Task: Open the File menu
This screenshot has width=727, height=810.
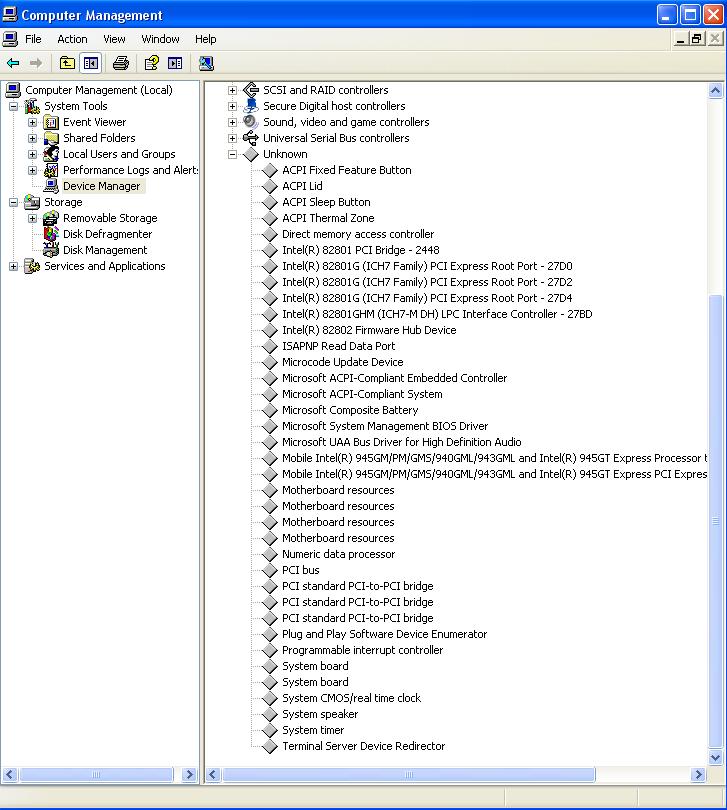Action: pyautogui.click(x=33, y=39)
